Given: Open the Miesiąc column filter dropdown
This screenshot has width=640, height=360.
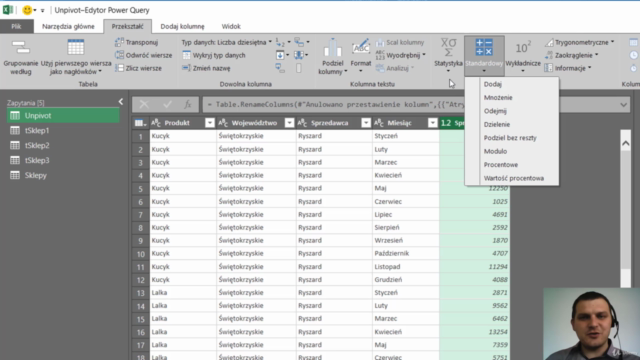Looking at the screenshot, I should pos(432,123).
